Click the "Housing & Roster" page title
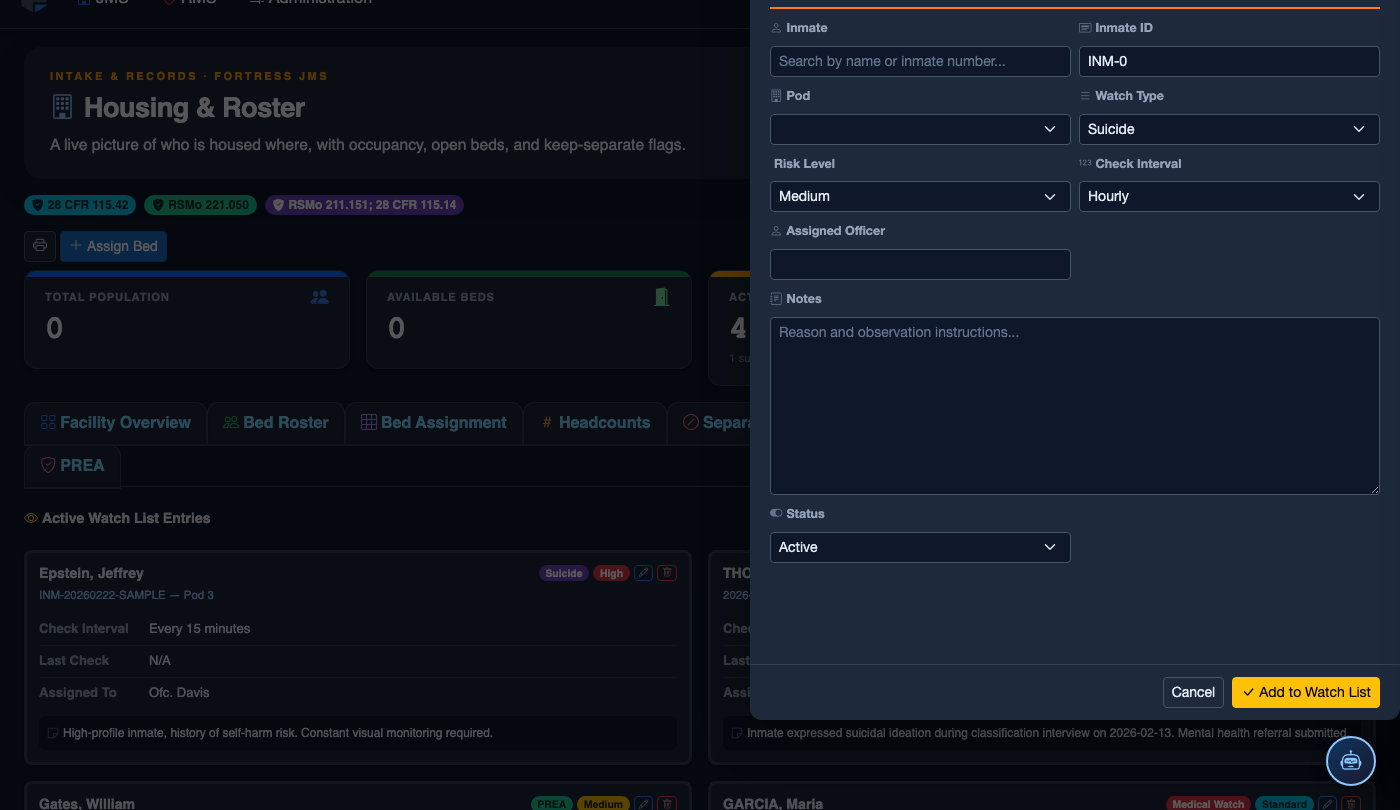Viewport: 1400px width, 810px height. click(x=194, y=108)
